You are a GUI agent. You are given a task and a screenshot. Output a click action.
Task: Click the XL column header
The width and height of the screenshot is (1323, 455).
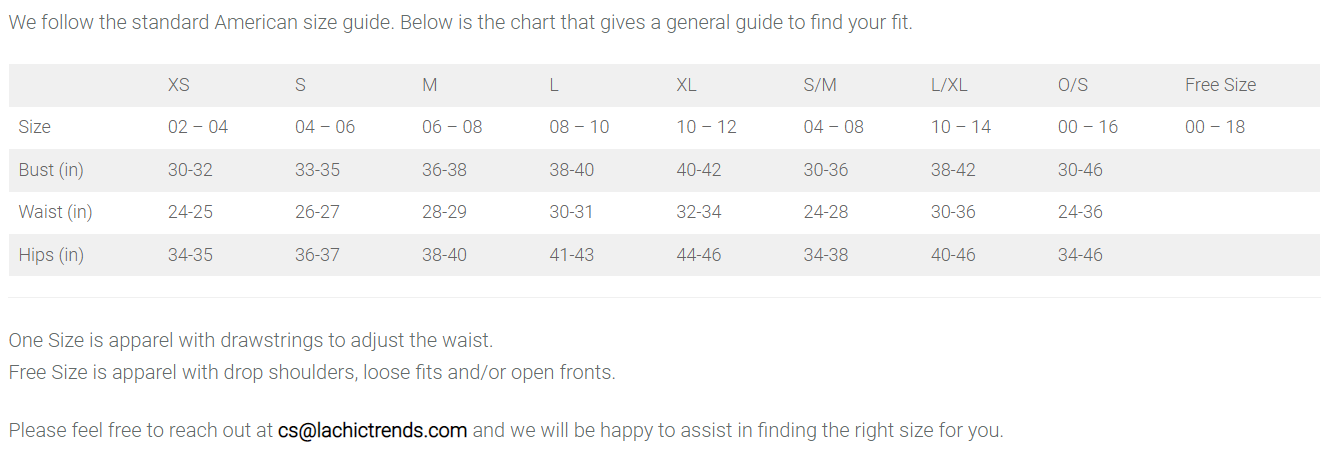(686, 85)
